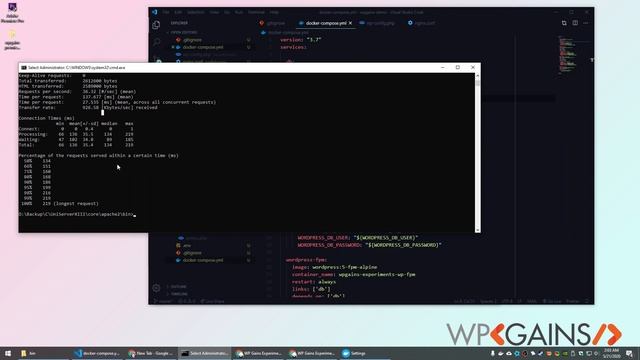Switch to VS Code docker-compose taskbar item
This screenshot has width=640, height=360.
click(97, 353)
